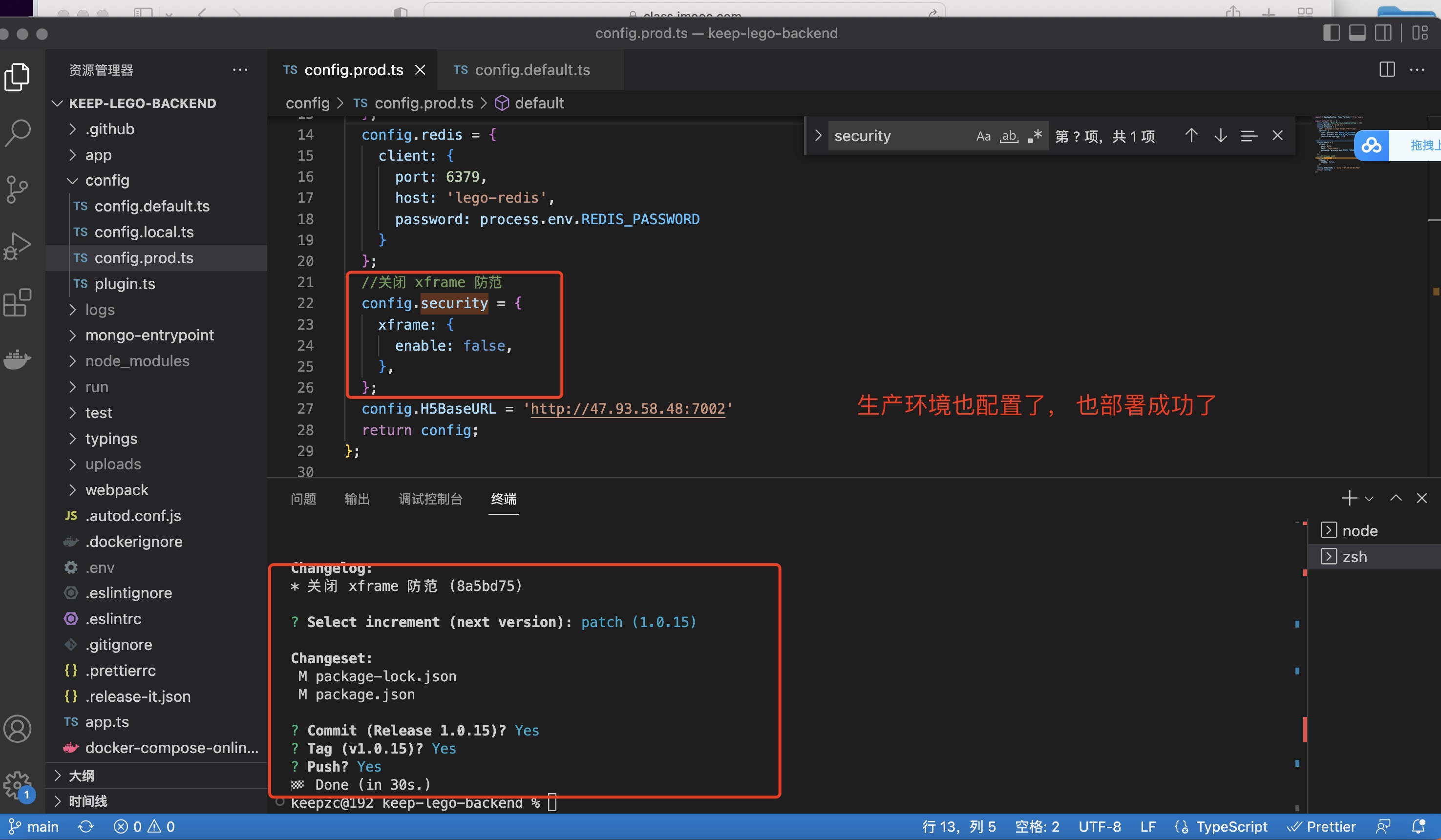
Task: Open the notifications bell
Action: [1419, 826]
